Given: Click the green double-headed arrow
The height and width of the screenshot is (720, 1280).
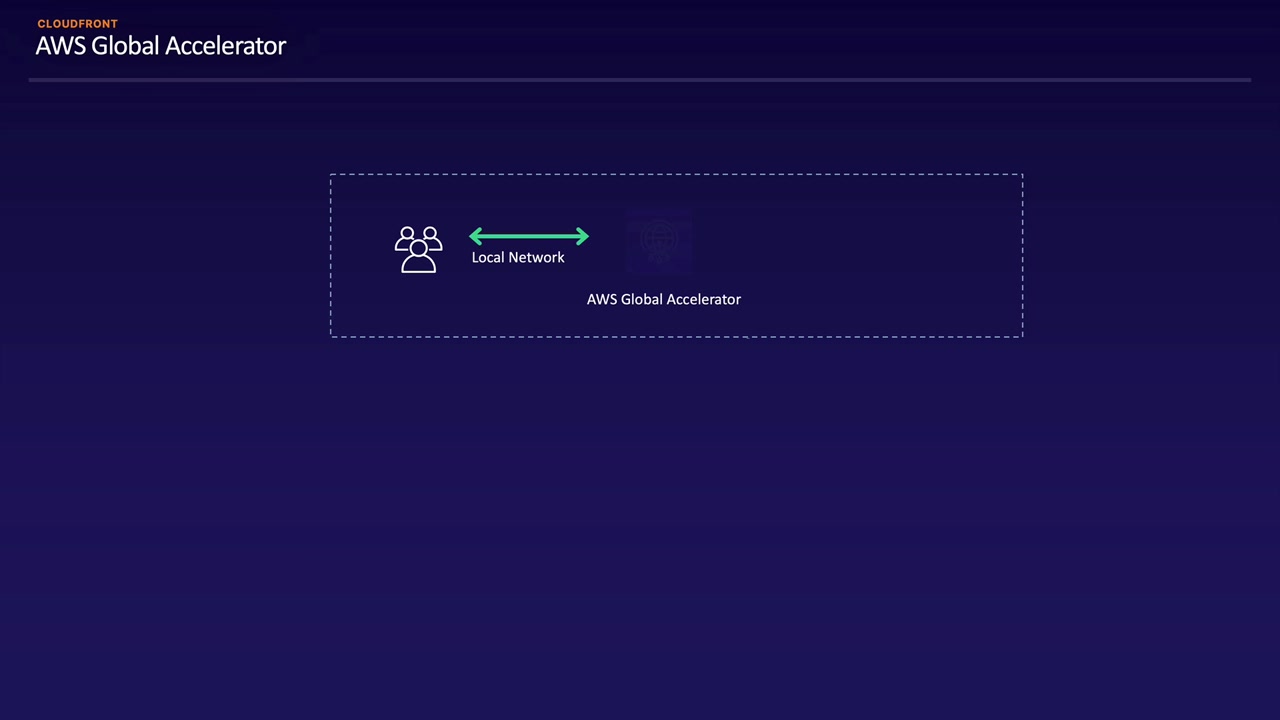Looking at the screenshot, I should tap(529, 237).
